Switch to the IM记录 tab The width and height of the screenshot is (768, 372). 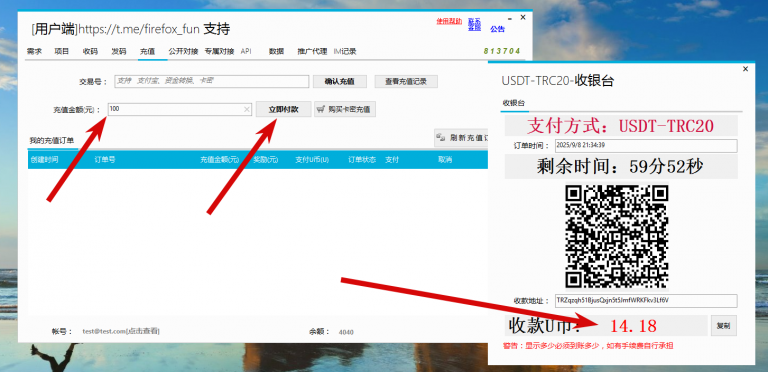(x=345, y=51)
